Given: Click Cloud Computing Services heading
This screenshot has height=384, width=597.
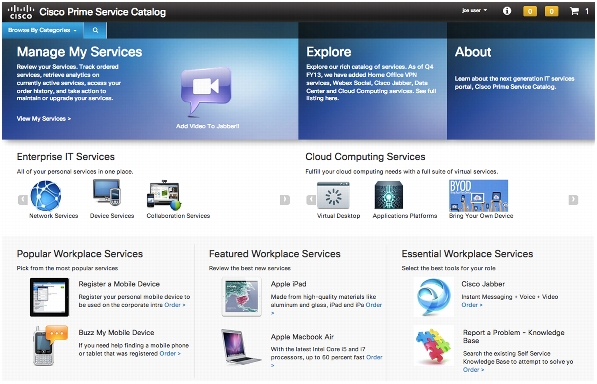Looking at the screenshot, I should click(366, 157).
